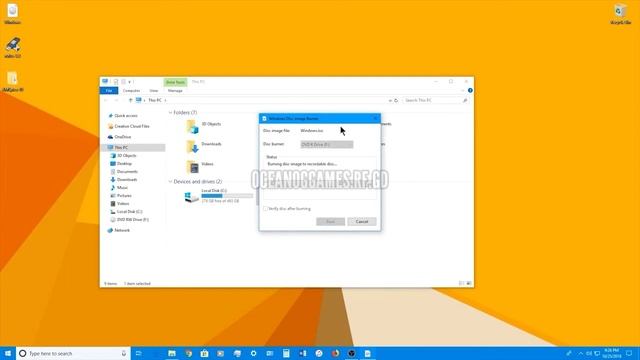The height and width of the screenshot is (360, 640).
Task: Close the Windows Disc Image Burner dialog
Action: click(x=375, y=118)
